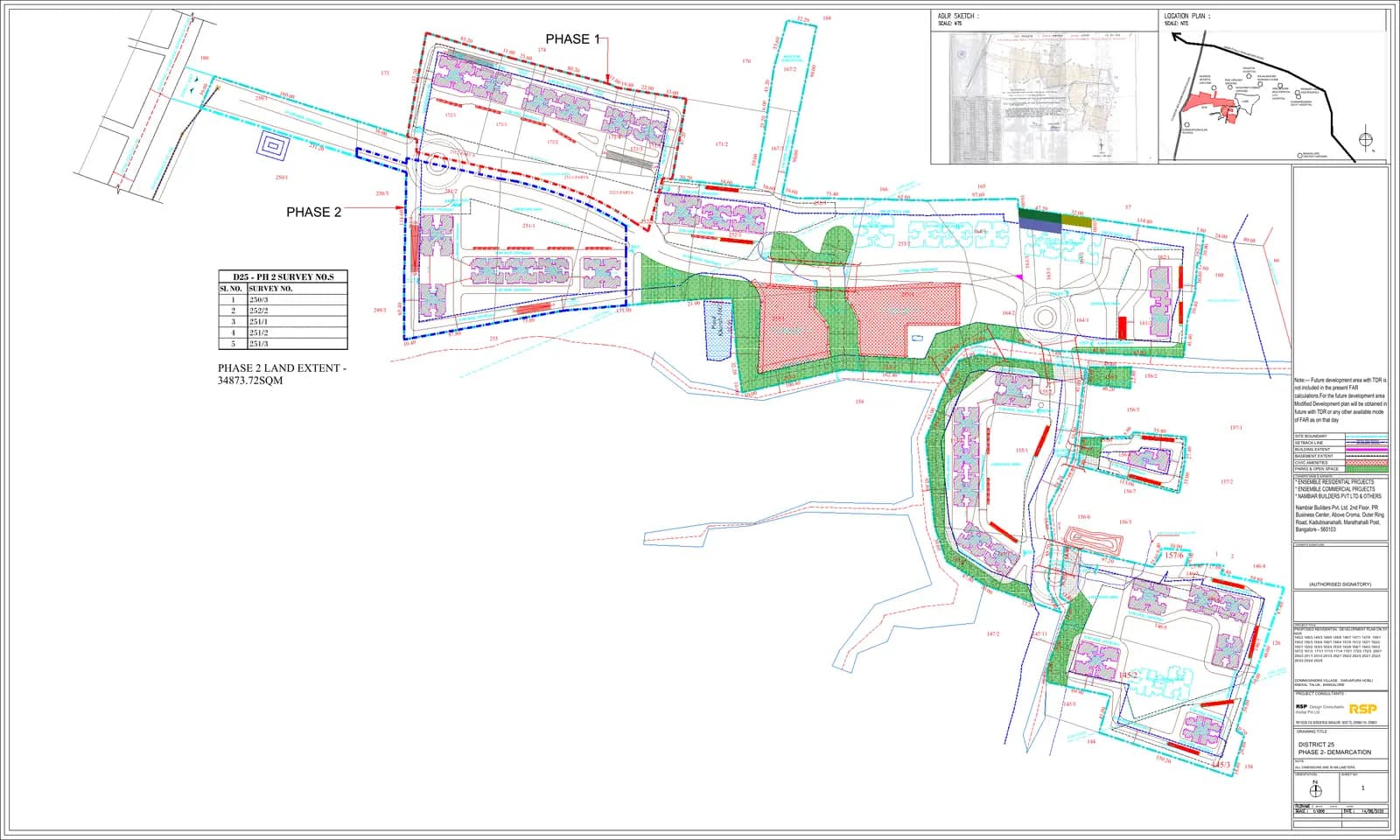The image size is (1400, 840).
Task: Click the Nambiar Builders address block
Action: [1340, 518]
